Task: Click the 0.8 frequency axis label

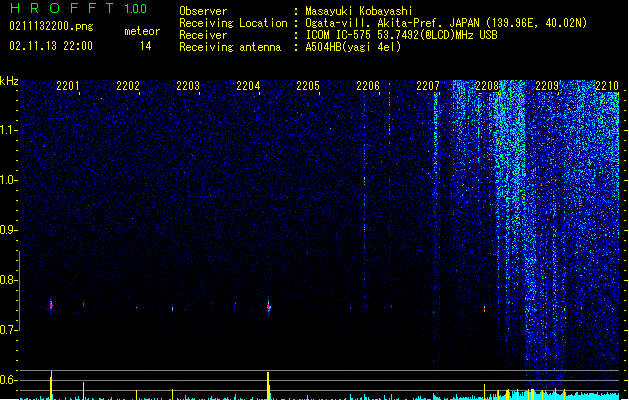Action: (x=9, y=280)
